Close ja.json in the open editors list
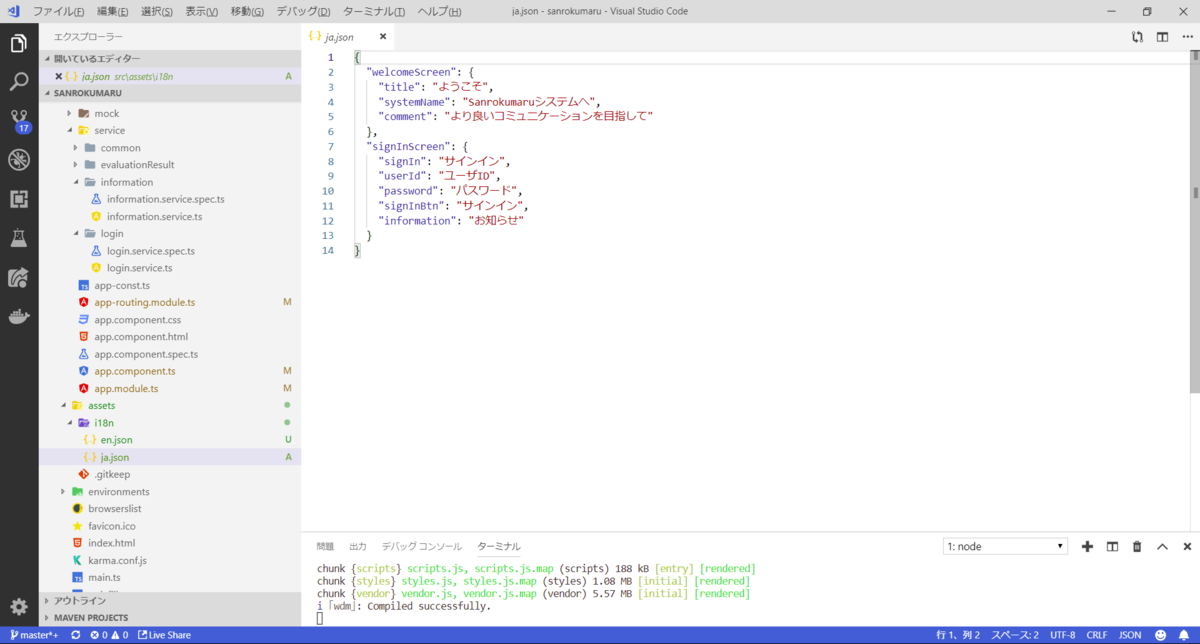Image resolution: width=1200 pixels, height=644 pixels. 58,76
